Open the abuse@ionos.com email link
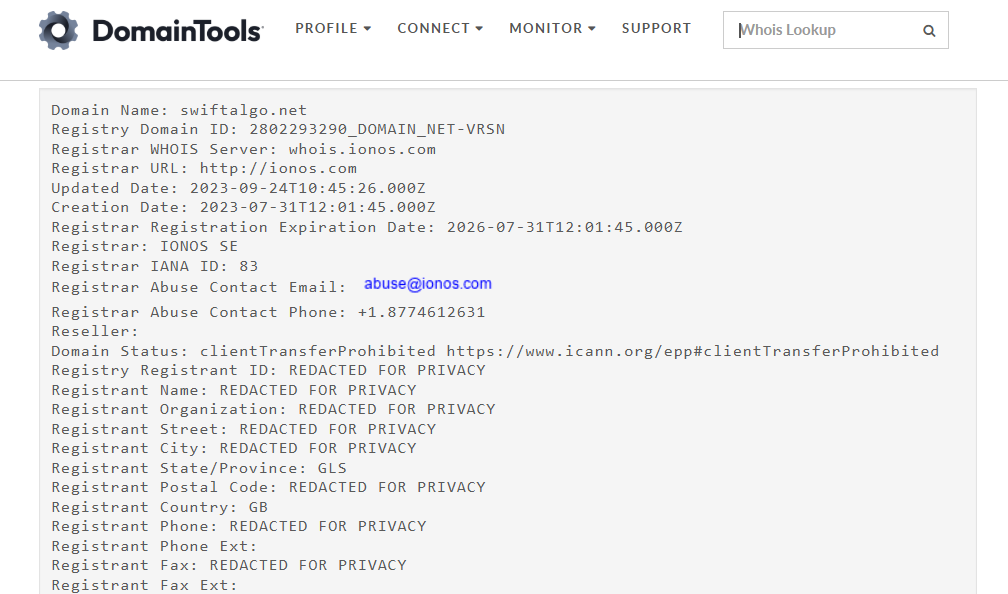1008x594 pixels. pyautogui.click(x=428, y=284)
